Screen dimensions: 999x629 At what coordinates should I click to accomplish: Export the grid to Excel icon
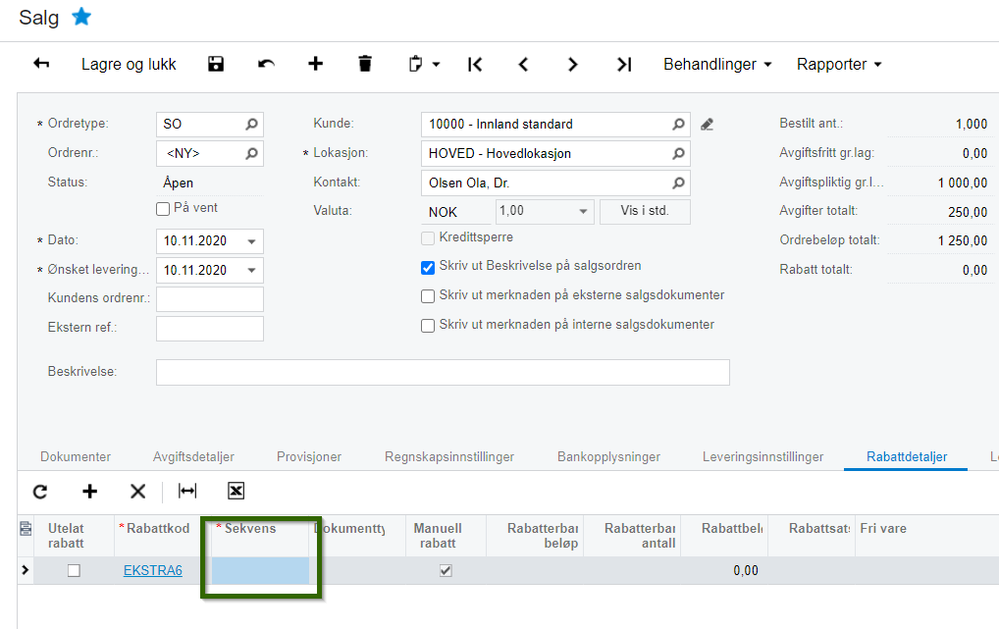coord(236,491)
